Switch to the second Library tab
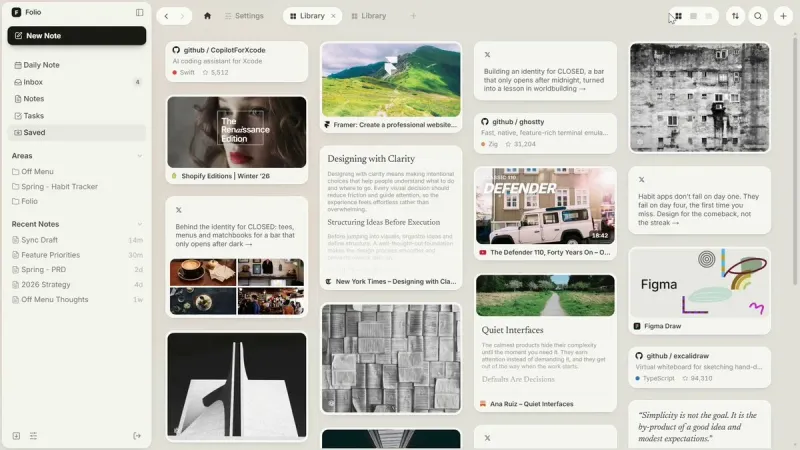Viewport: 800px width, 450px height. [x=369, y=16]
